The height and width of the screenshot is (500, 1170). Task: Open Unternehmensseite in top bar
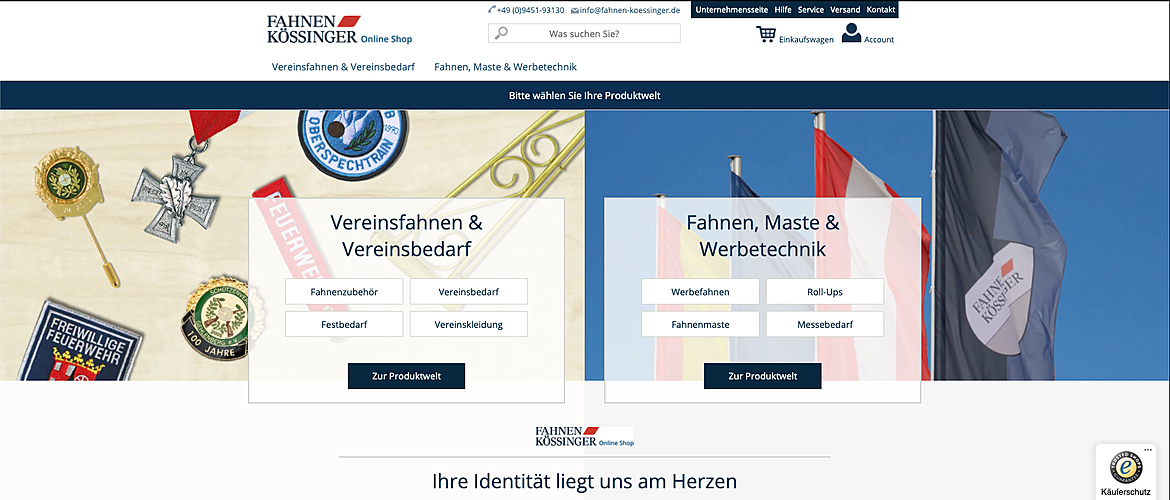(731, 10)
